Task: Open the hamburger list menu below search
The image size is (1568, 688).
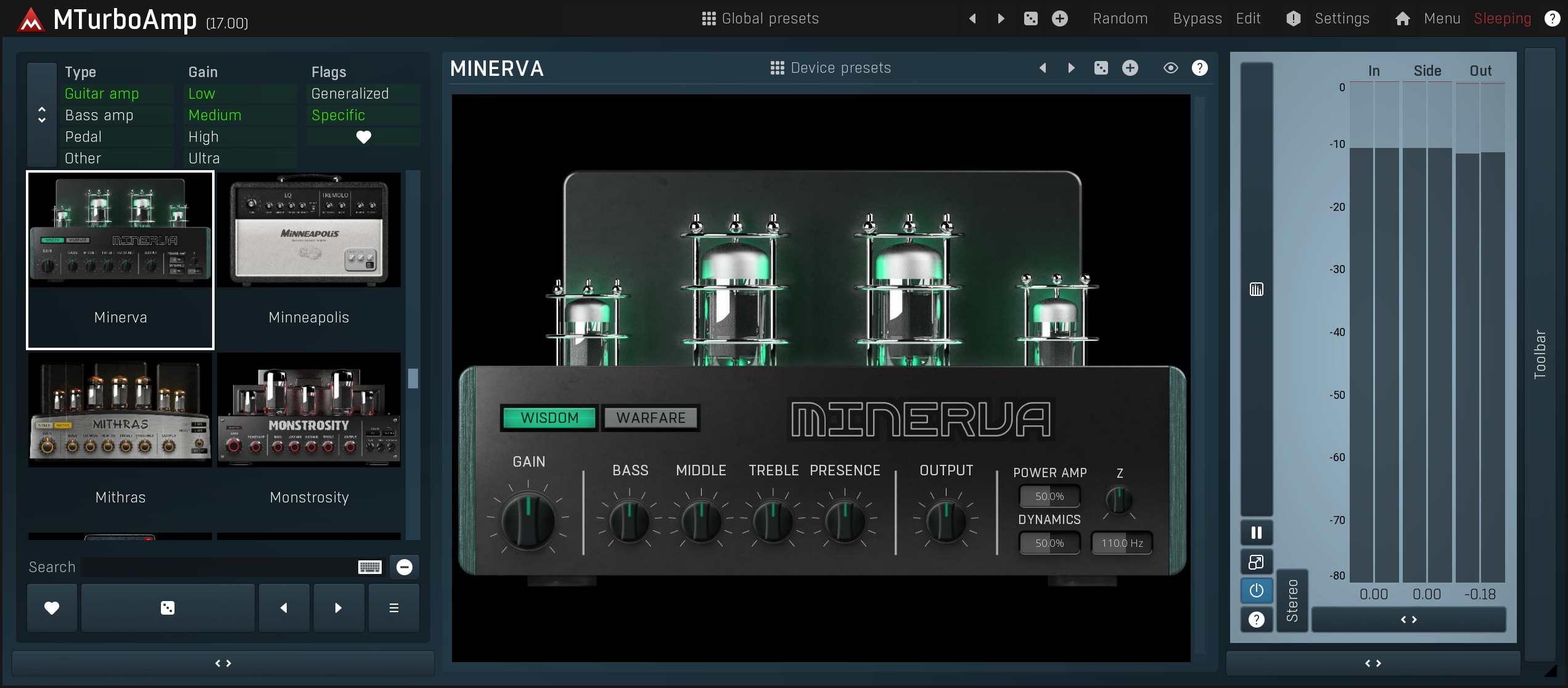Action: (x=393, y=608)
